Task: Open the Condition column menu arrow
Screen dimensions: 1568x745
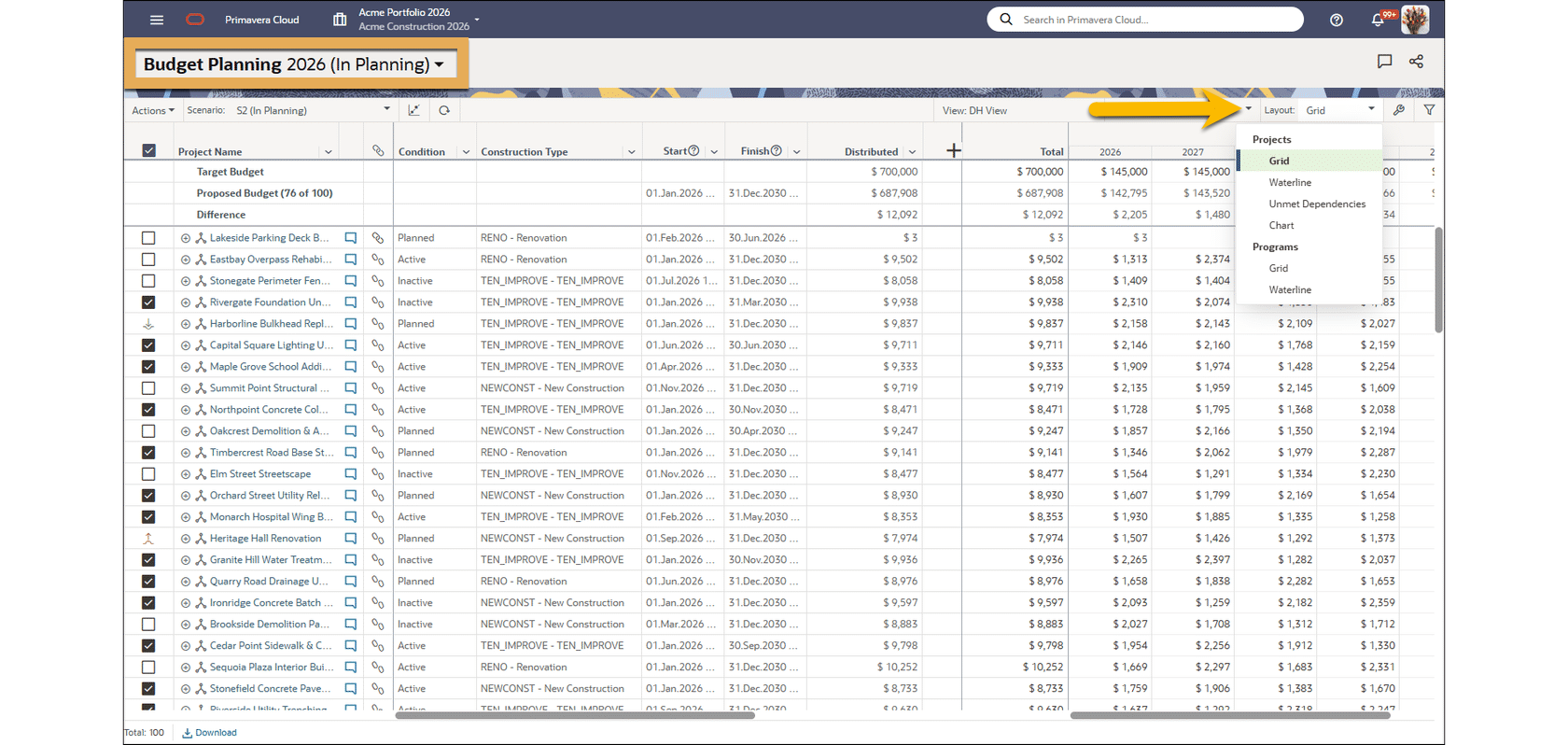Action: tap(466, 152)
